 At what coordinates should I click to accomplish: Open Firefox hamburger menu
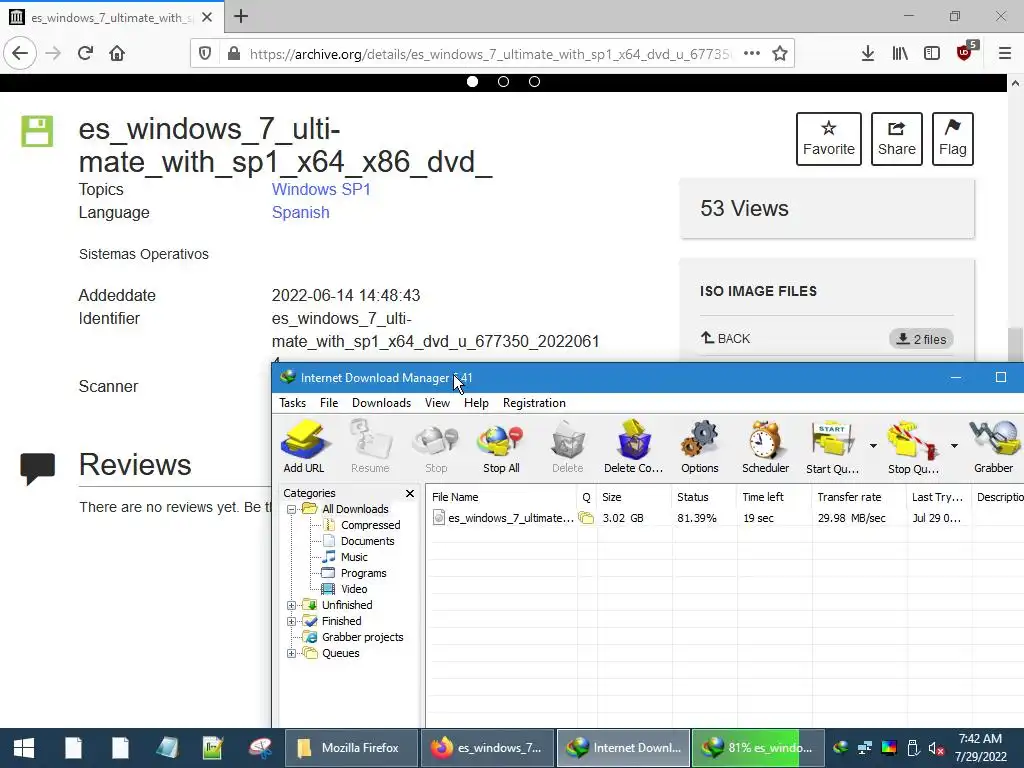tap(1005, 54)
